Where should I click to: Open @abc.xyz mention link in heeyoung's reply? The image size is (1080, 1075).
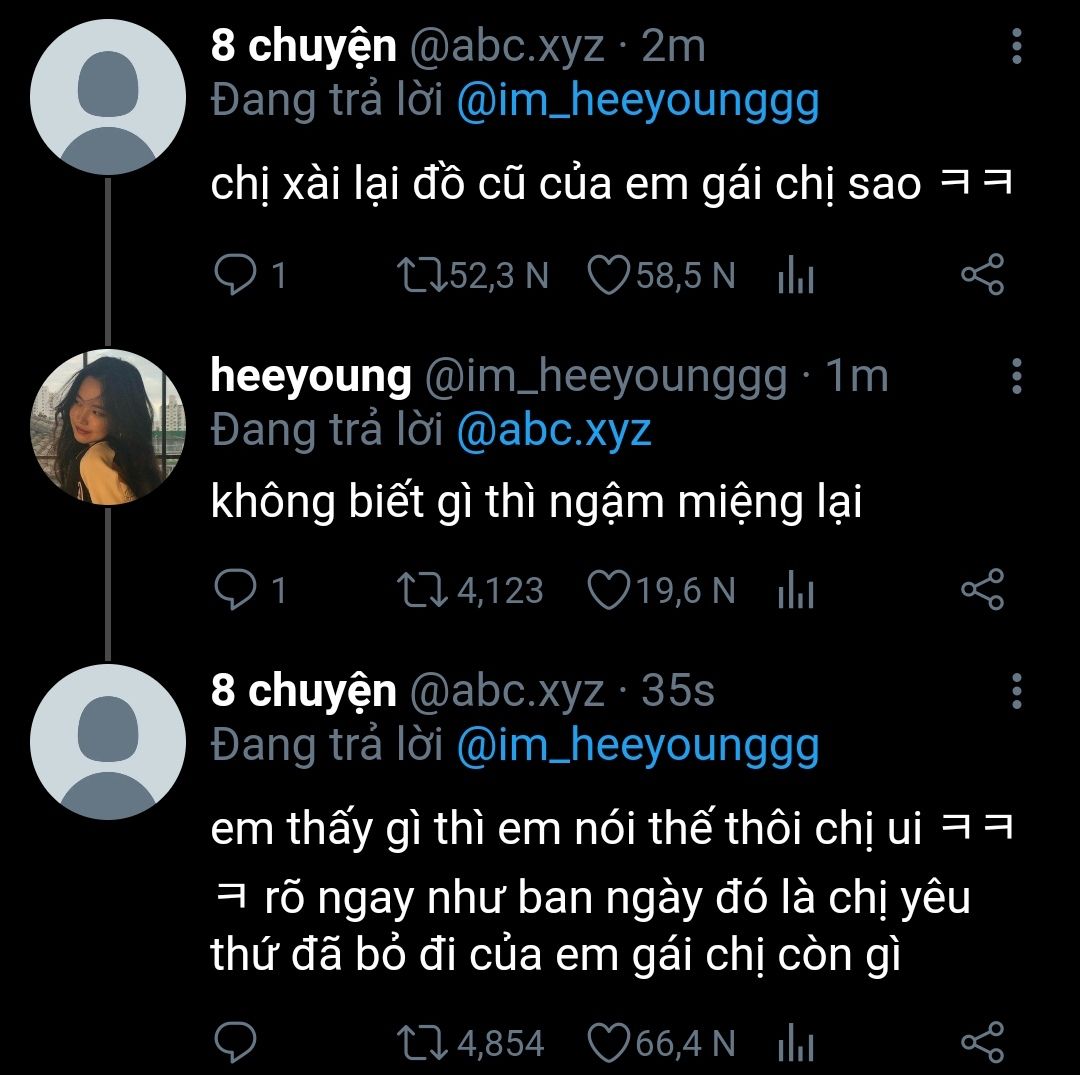click(554, 430)
